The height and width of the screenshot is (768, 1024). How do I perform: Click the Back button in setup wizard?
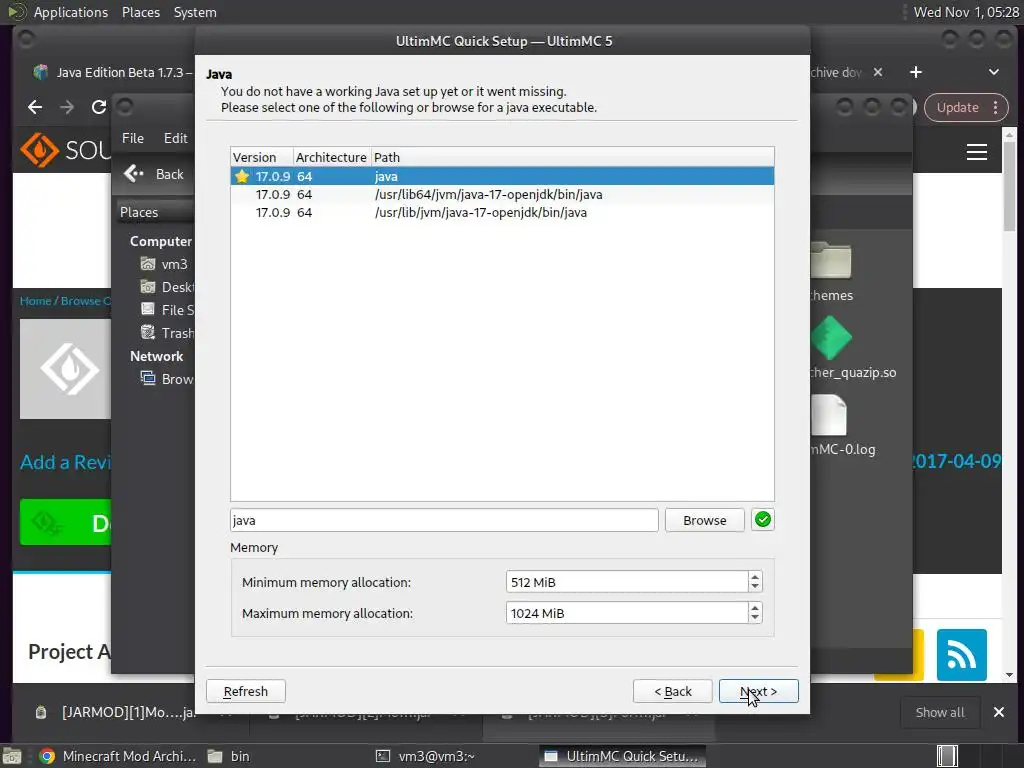point(673,691)
